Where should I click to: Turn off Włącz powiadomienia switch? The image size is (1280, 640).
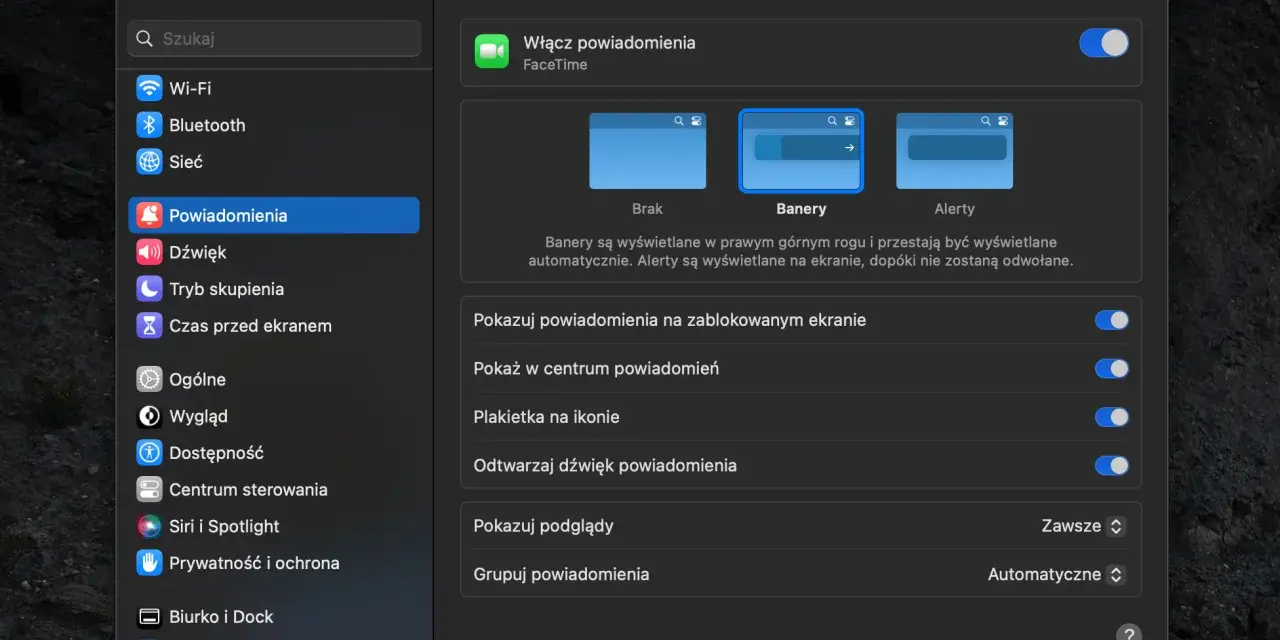pos(1104,43)
